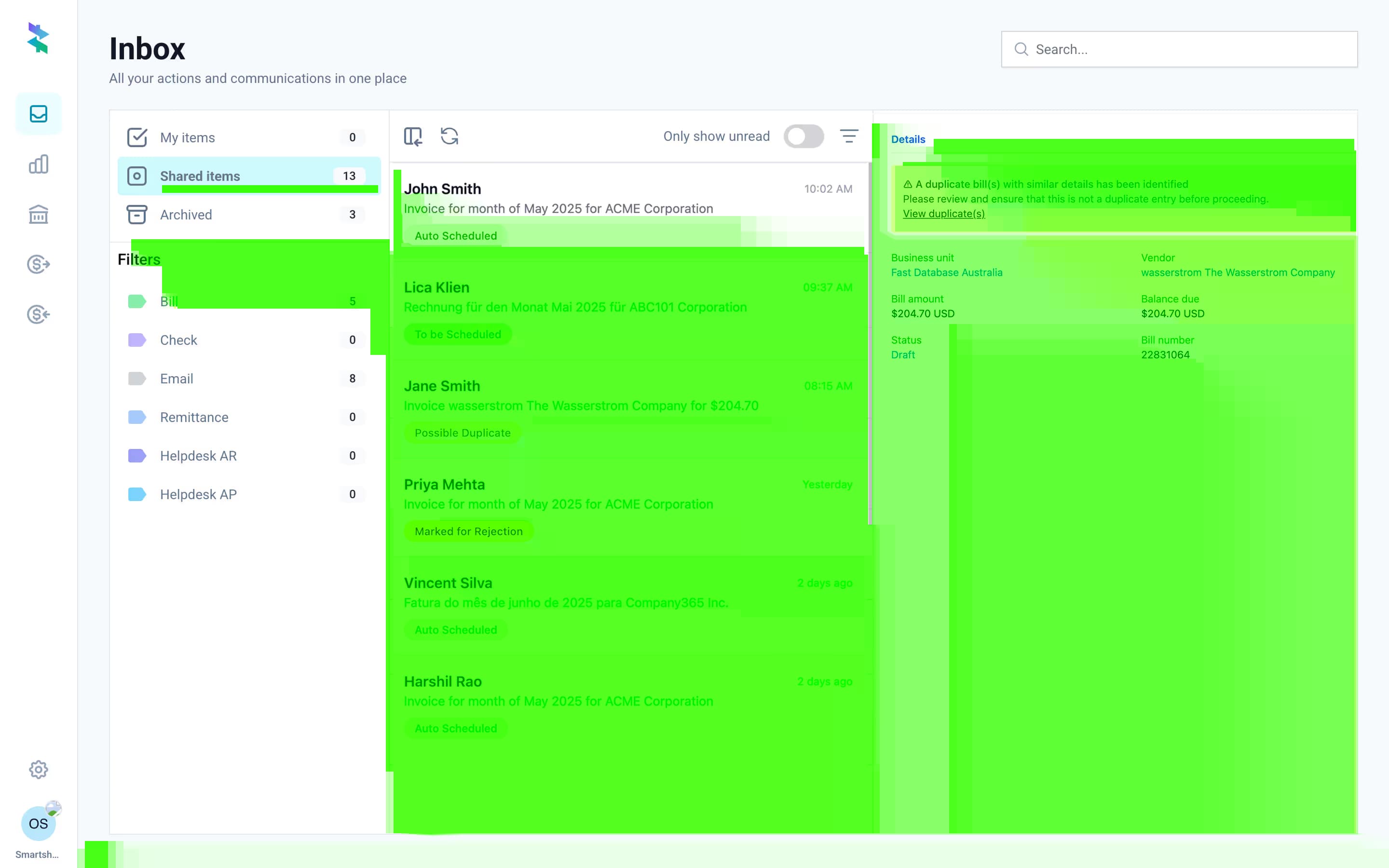Click the View duplicate(s) link
This screenshot has width=1389, height=868.
[x=943, y=214]
